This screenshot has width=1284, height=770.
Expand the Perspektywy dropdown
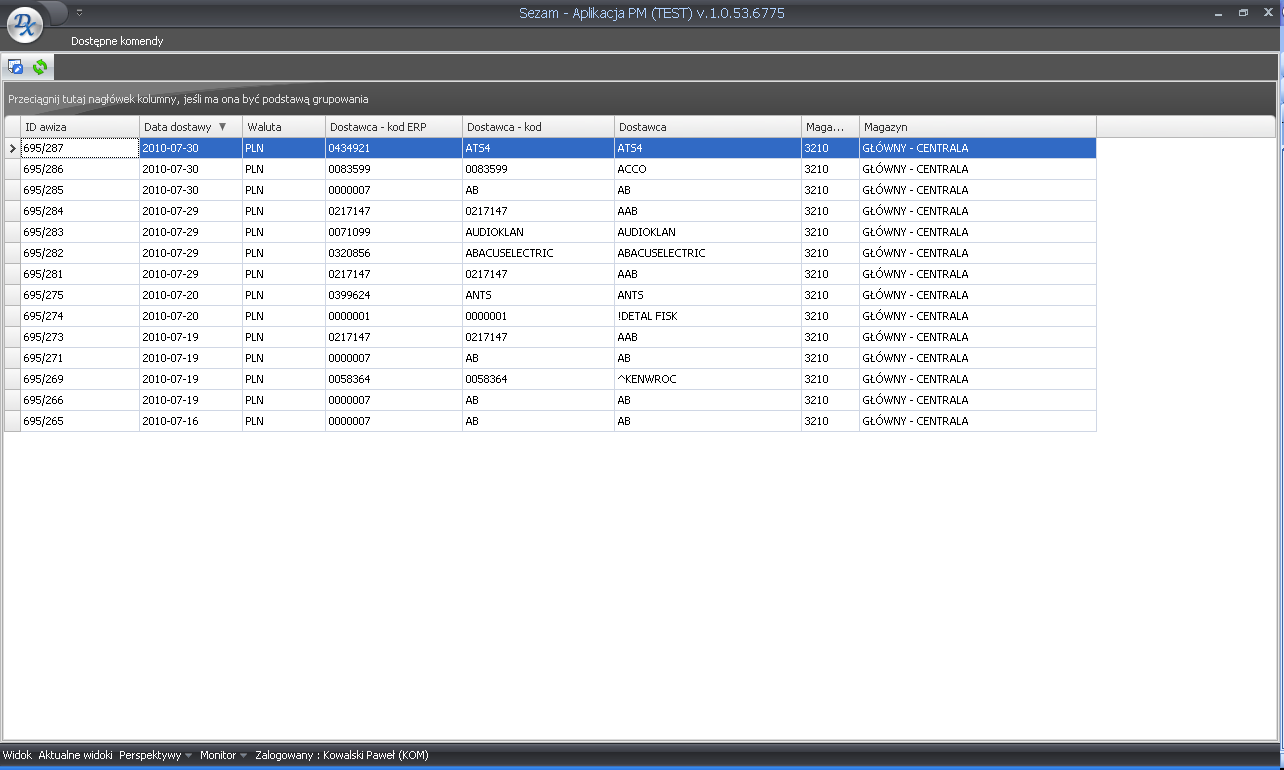point(155,755)
